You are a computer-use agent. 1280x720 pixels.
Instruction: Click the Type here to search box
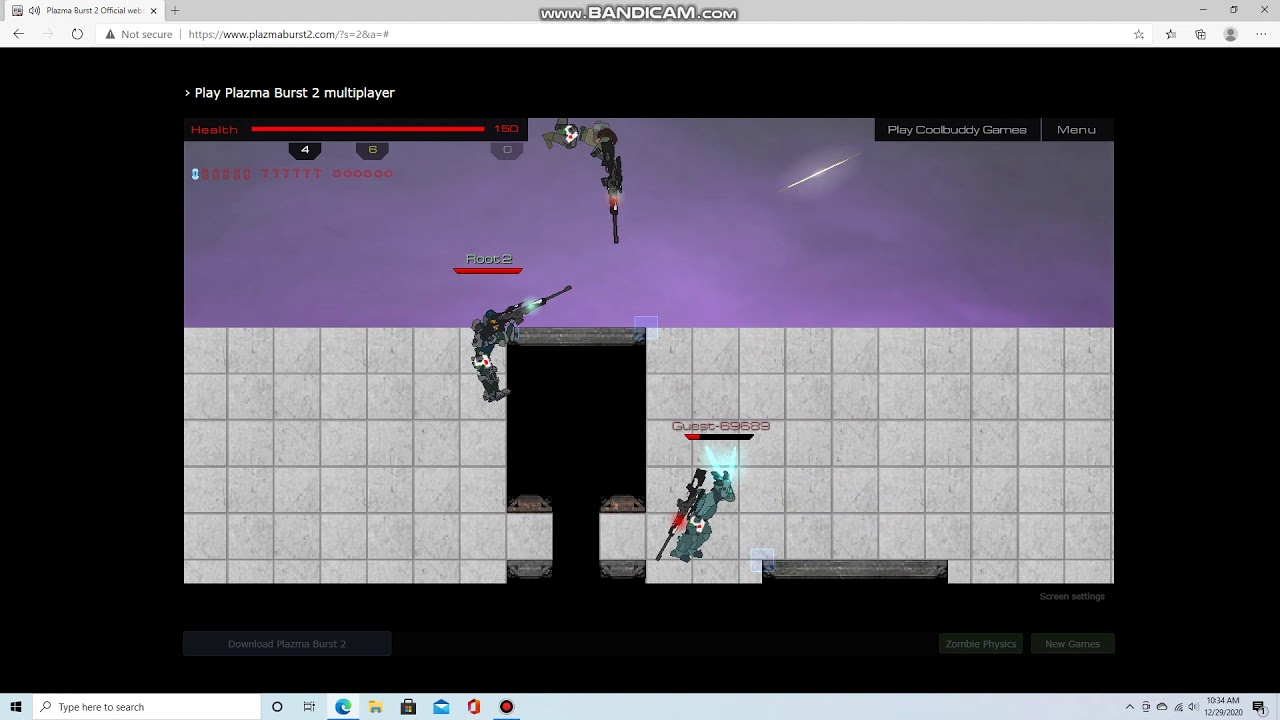[x=147, y=707]
